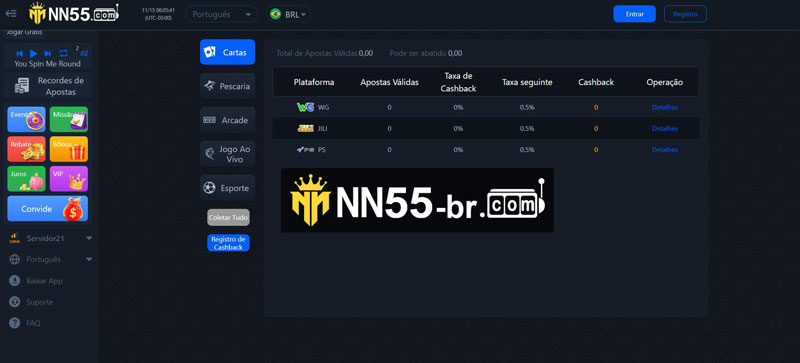Open Detalhes for PS platform
Image resolution: width=800 pixels, height=363 pixels.
pyautogui.click(x=665, y=150)
